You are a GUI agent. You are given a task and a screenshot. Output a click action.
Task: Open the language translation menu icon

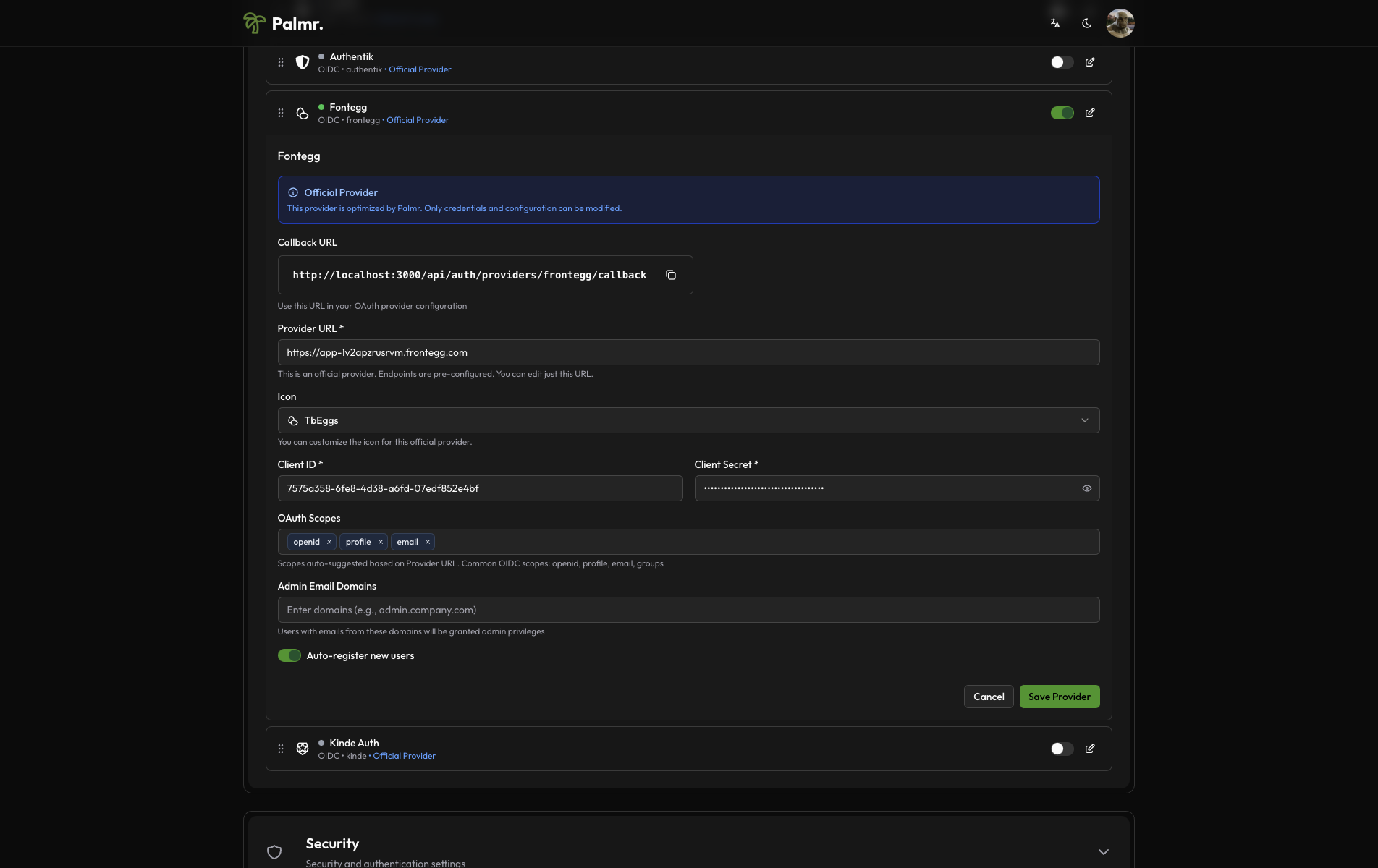tap(1055, 23)
